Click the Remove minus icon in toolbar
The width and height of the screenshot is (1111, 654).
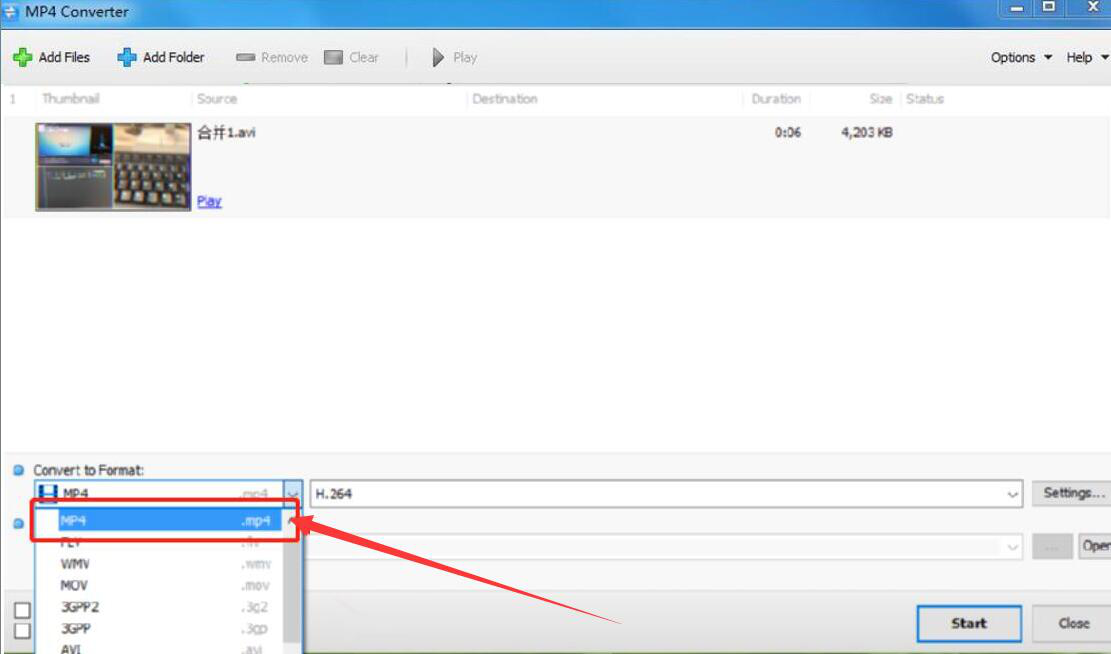point(245,57)
